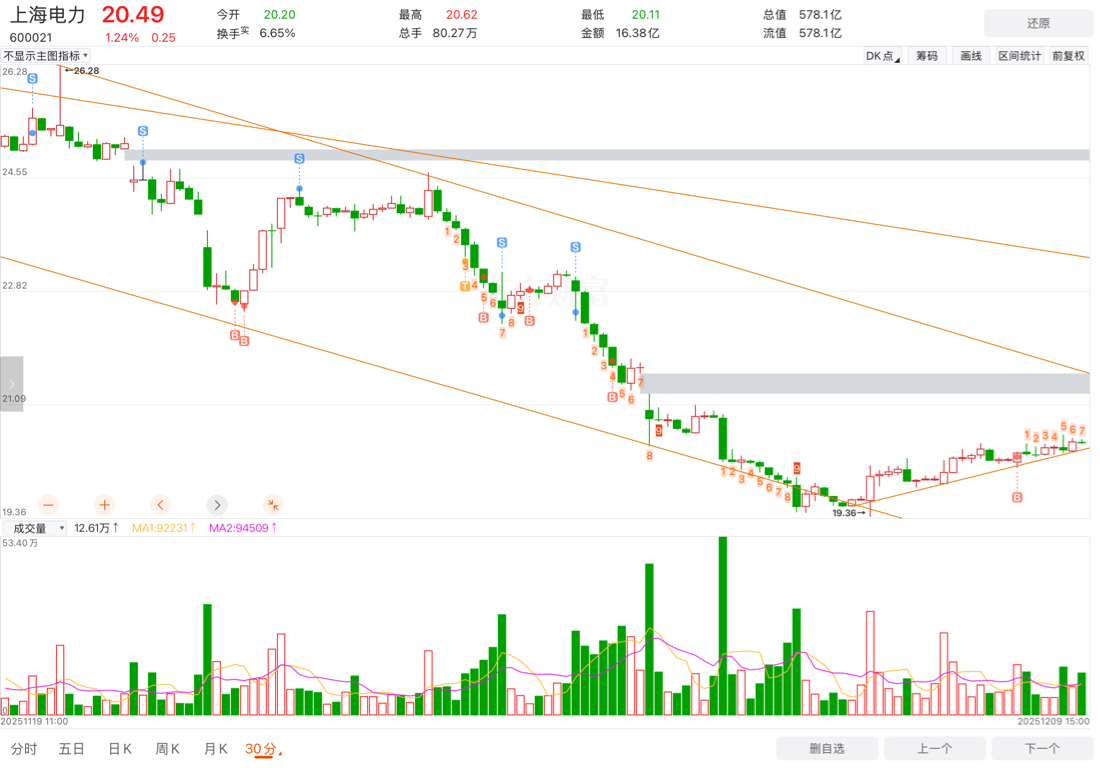Click the 删自选 button
1100x768 pixels.
(827, 748)
